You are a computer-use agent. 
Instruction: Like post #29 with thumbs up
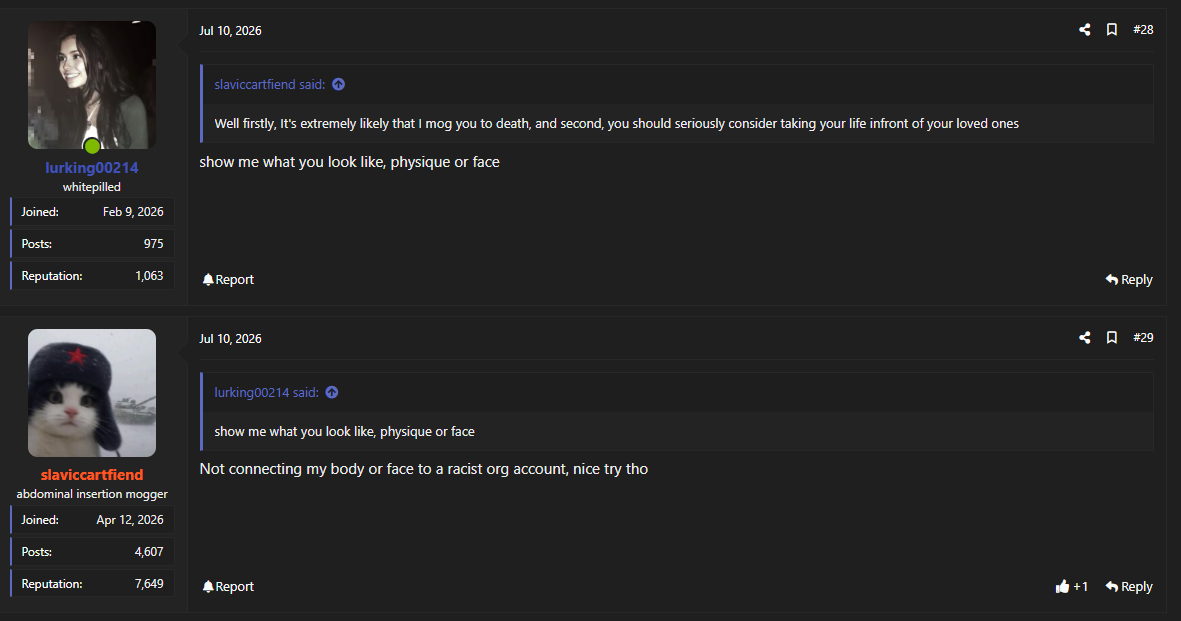(x=1072, y=586)
